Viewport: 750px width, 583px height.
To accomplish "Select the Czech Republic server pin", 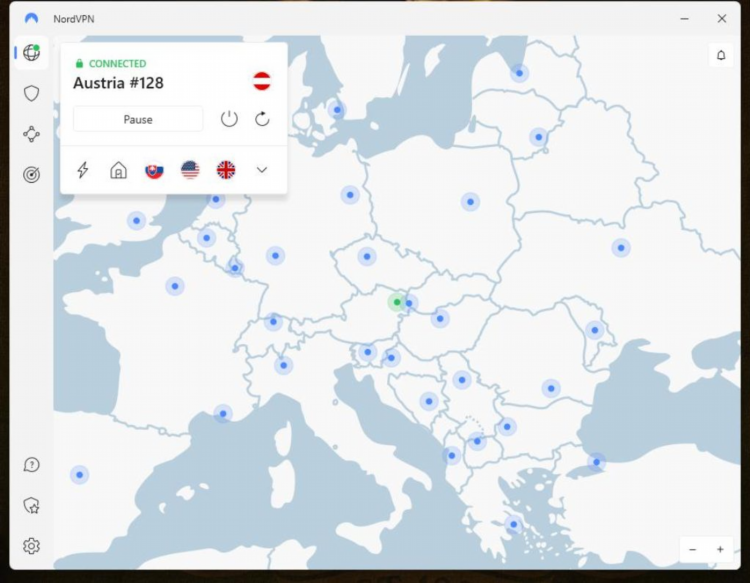I will point(367,256).
